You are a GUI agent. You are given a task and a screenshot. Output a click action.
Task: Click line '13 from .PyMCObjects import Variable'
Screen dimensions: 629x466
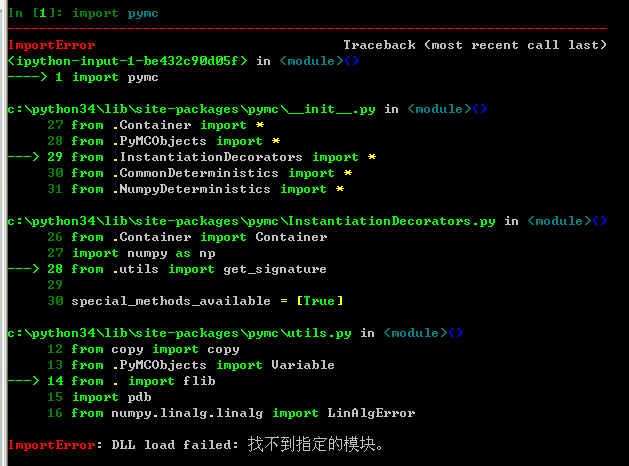(x=191, y=365)
